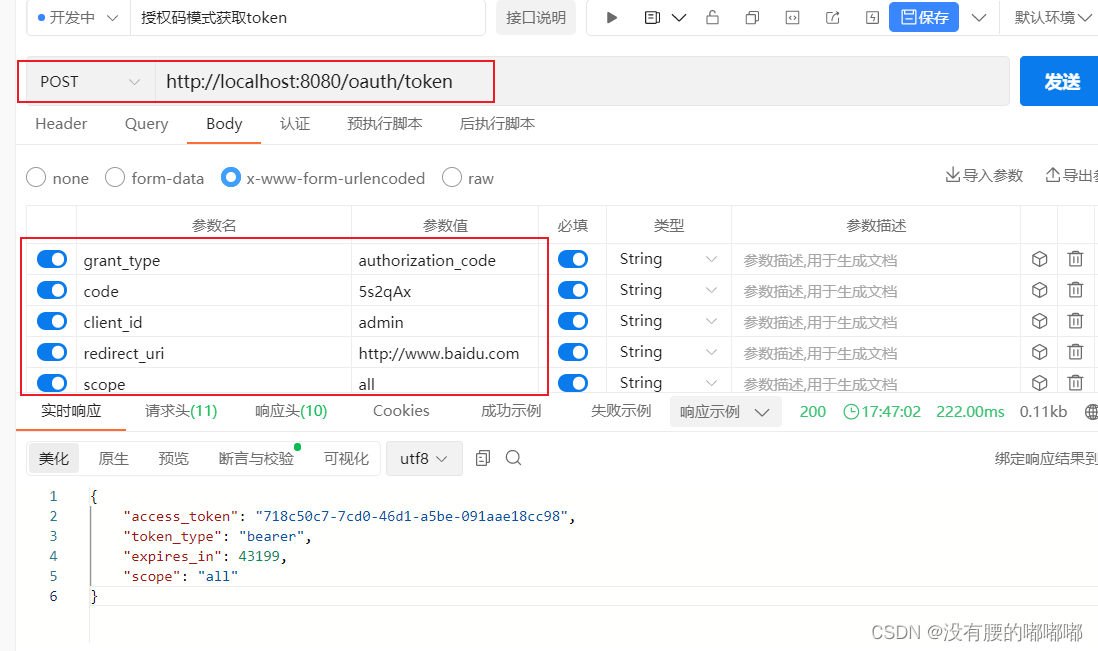Screen dimensions: 1098x651
Task: Switch to the 成功示例 tab
Action: (510, 411)
